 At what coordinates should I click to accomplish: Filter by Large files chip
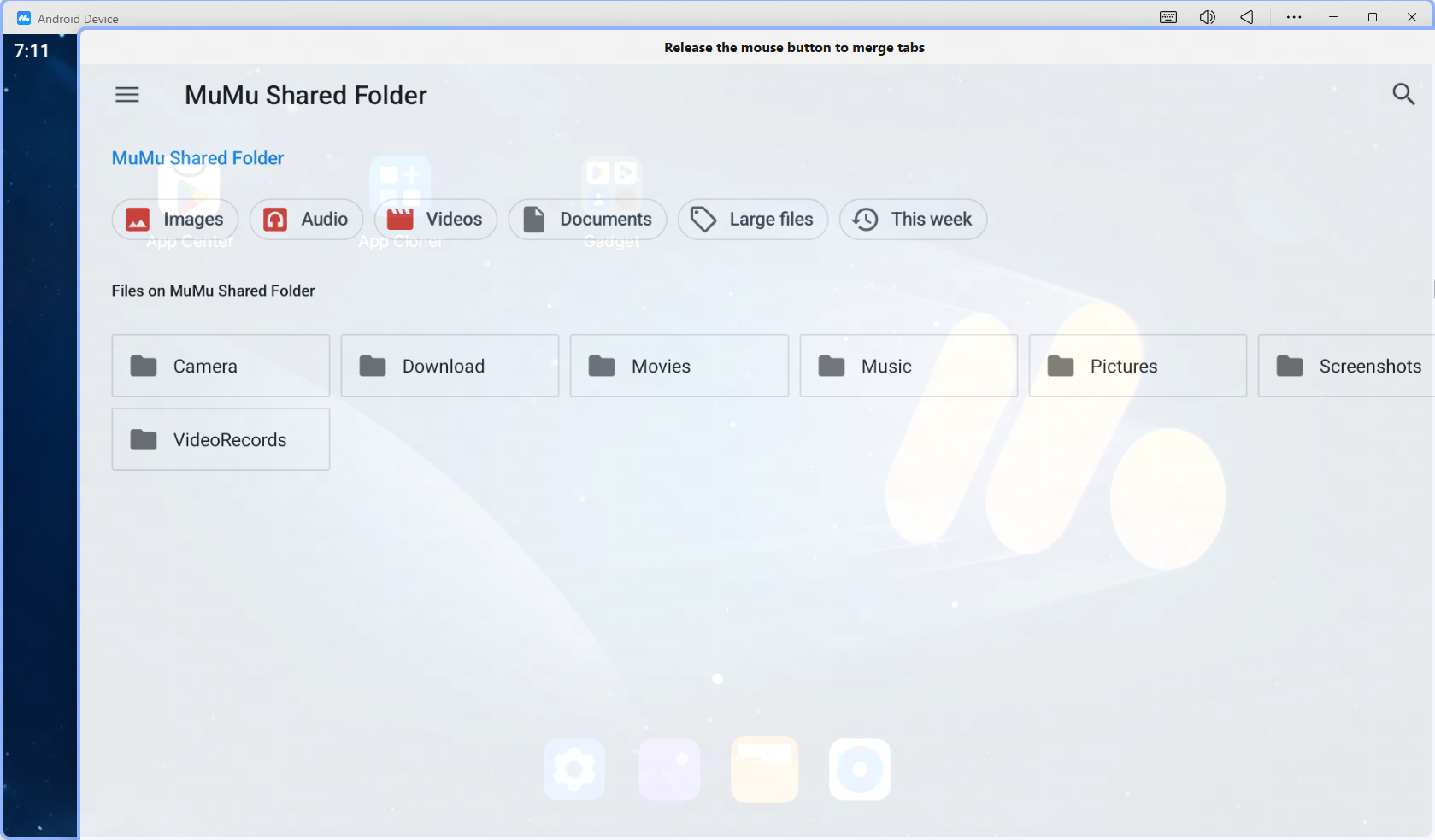[x=753, y=220]
